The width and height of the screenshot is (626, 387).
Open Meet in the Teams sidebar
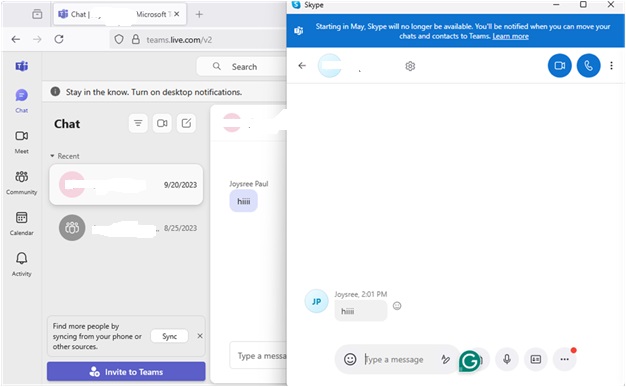coord(22,142)
